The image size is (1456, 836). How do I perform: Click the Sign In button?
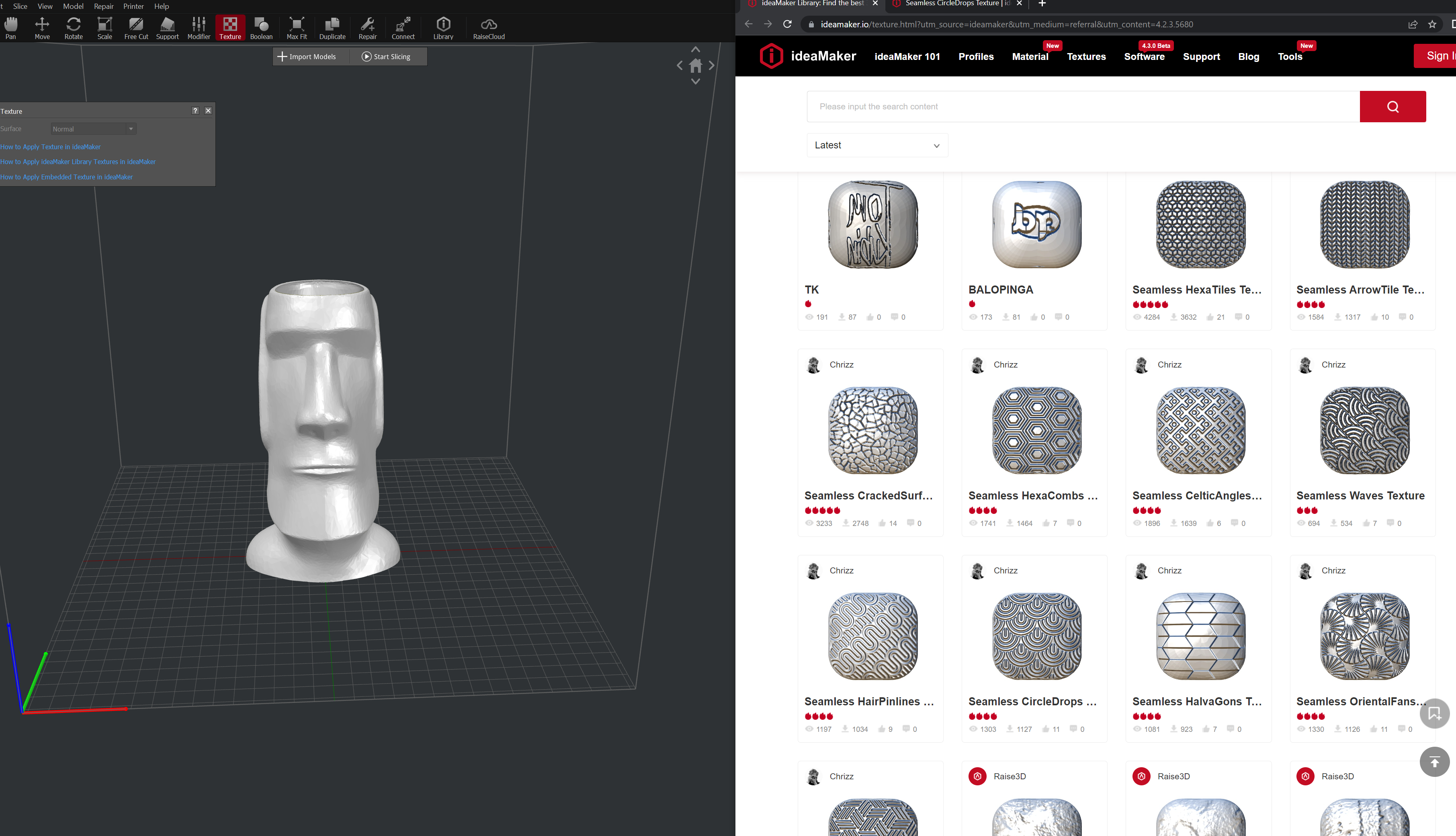(1436, 56)
